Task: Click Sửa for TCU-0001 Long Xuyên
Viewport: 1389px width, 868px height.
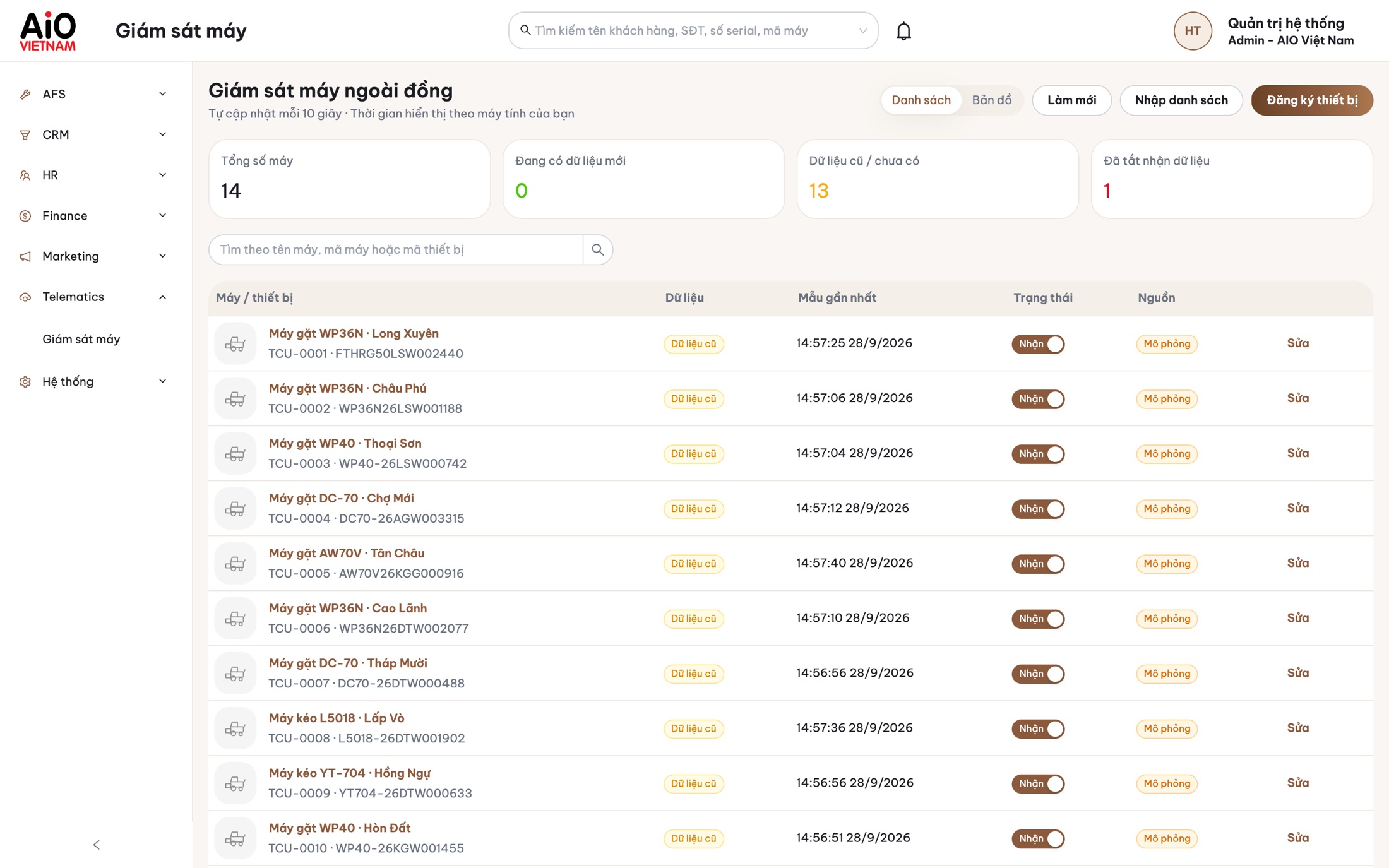Action: click(x=1297, y=343)
